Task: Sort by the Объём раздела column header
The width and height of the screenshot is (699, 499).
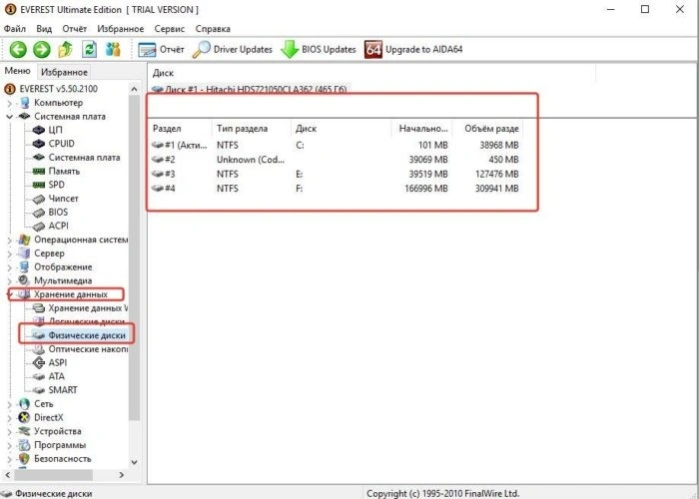Action: coord(491,129)
